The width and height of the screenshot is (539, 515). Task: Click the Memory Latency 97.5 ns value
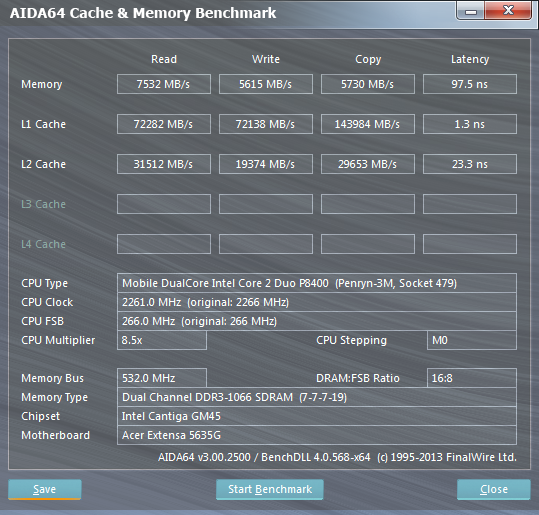coord(470,84)
